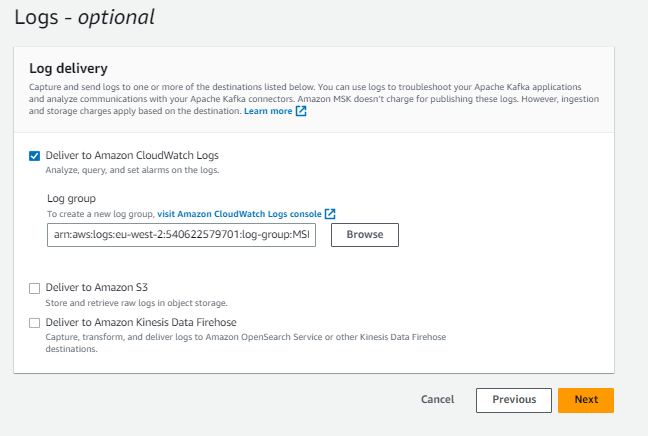Viewport: 648px width, 436px height.
Task: Click the "Analyze, query, and set alarms" description
Action: 132,170
